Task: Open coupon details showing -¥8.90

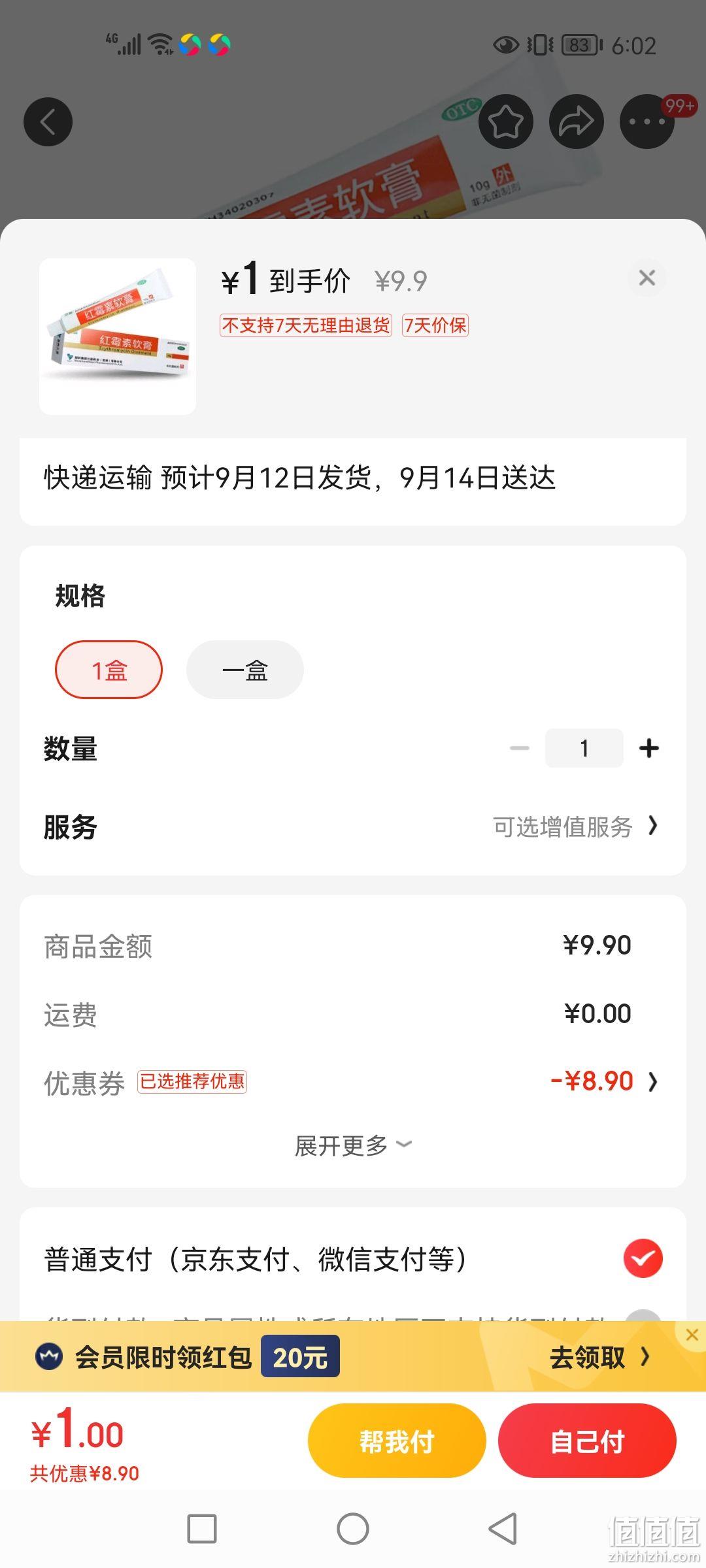Action: tap(603, 1081)
